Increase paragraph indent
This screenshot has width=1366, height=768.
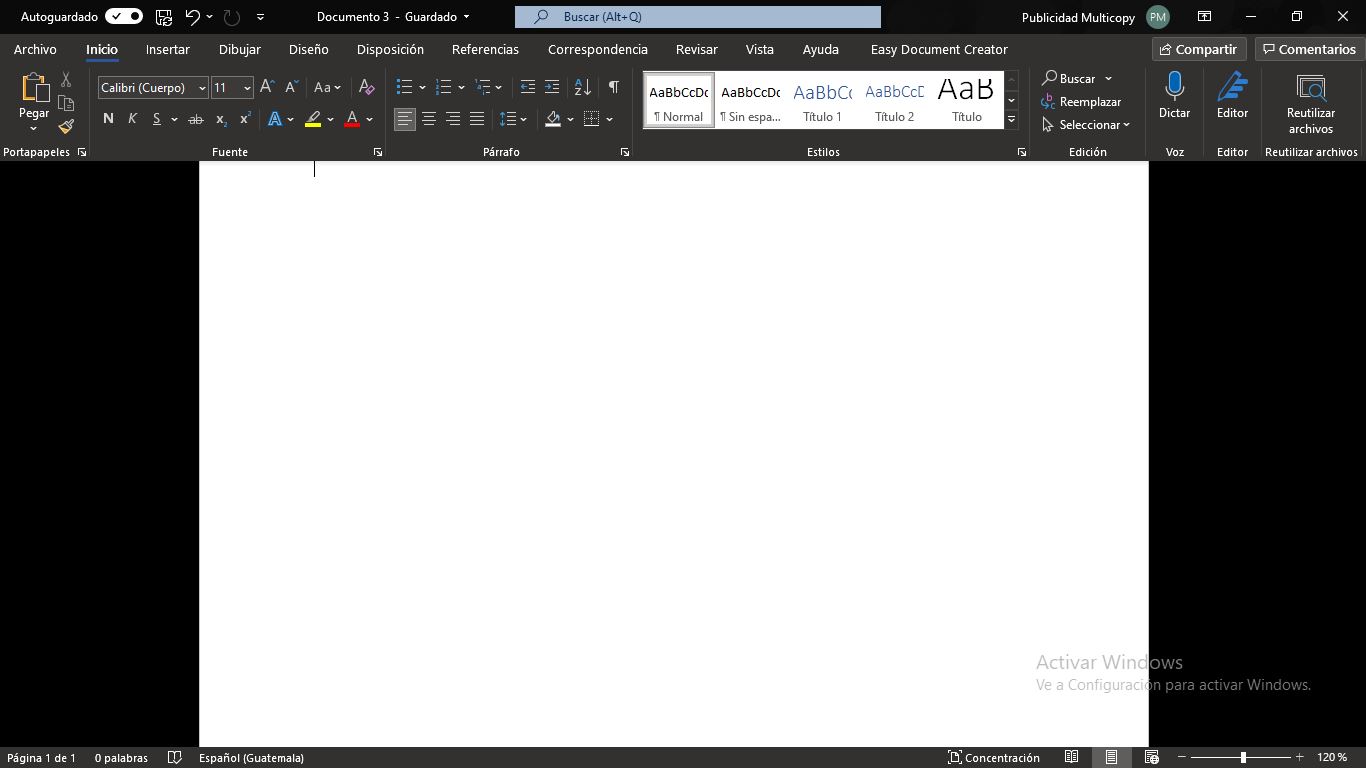point(552,87)
